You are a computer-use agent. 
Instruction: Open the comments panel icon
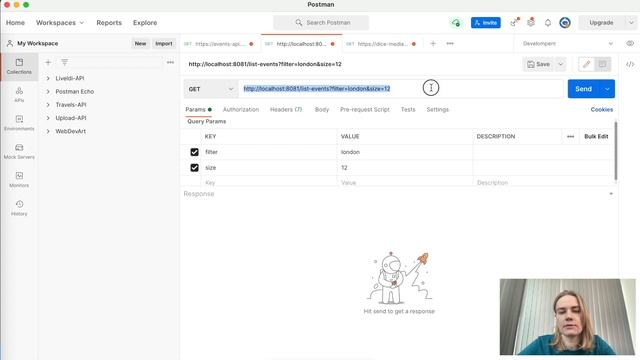pyautogui.click(x=602, y=64)
